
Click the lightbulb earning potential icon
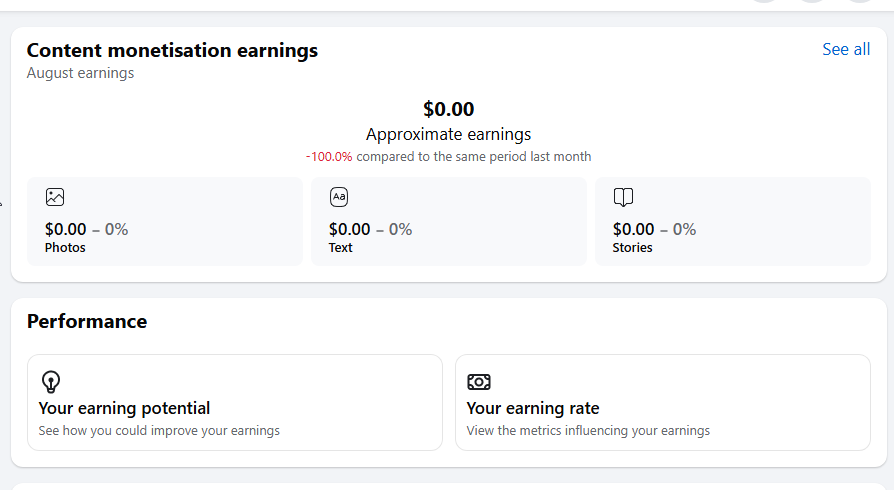51,382
